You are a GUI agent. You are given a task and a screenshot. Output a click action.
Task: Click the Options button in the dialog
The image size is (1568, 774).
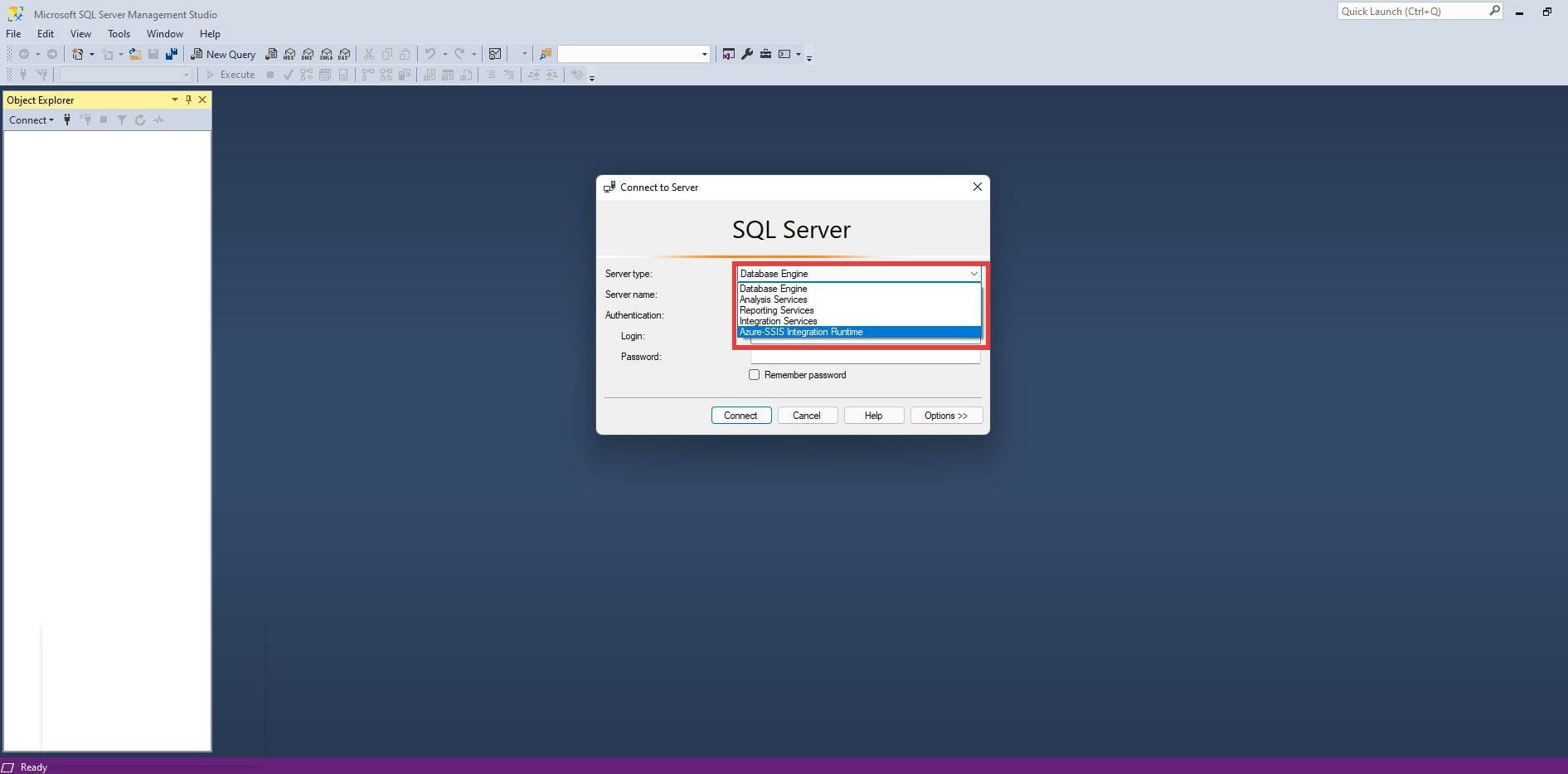point(945,415)
